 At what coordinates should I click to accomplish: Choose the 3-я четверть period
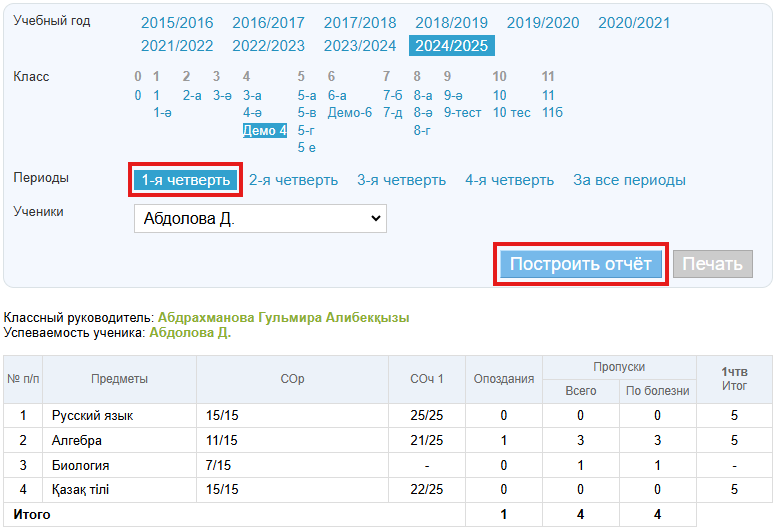point(401,180)
